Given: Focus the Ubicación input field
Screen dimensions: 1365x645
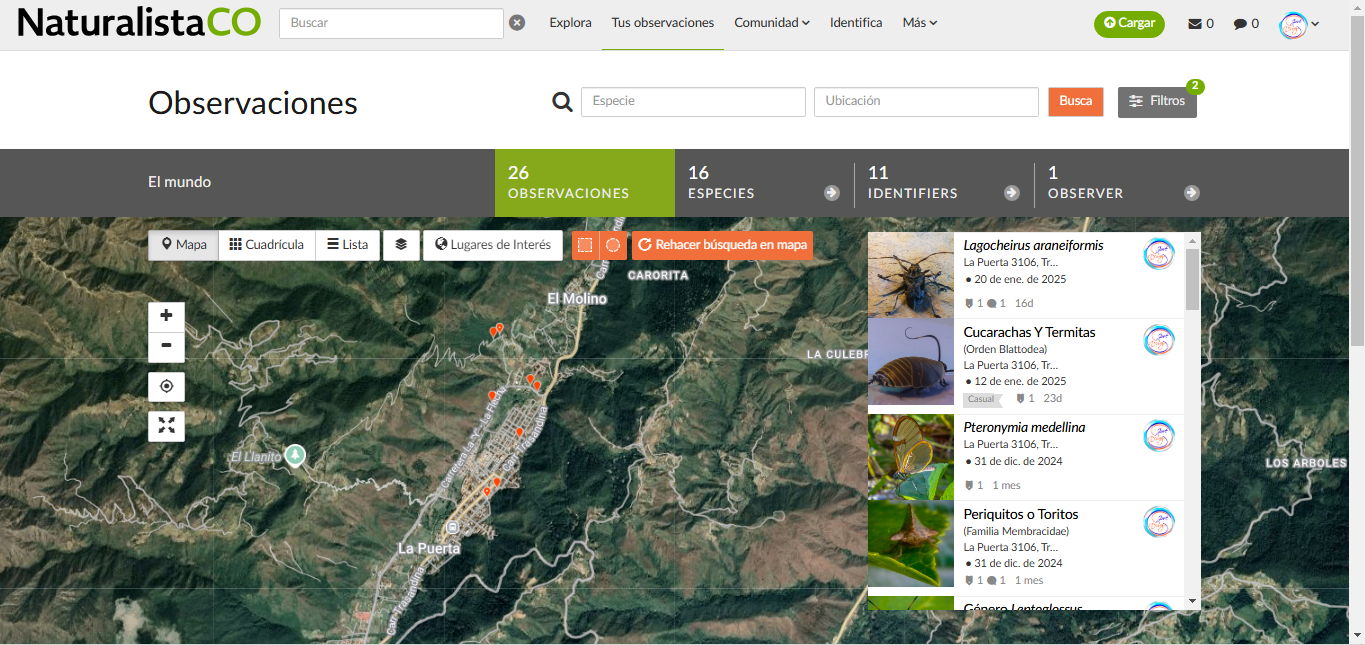Looking at the screenshot, I should (x=926, y=102).
